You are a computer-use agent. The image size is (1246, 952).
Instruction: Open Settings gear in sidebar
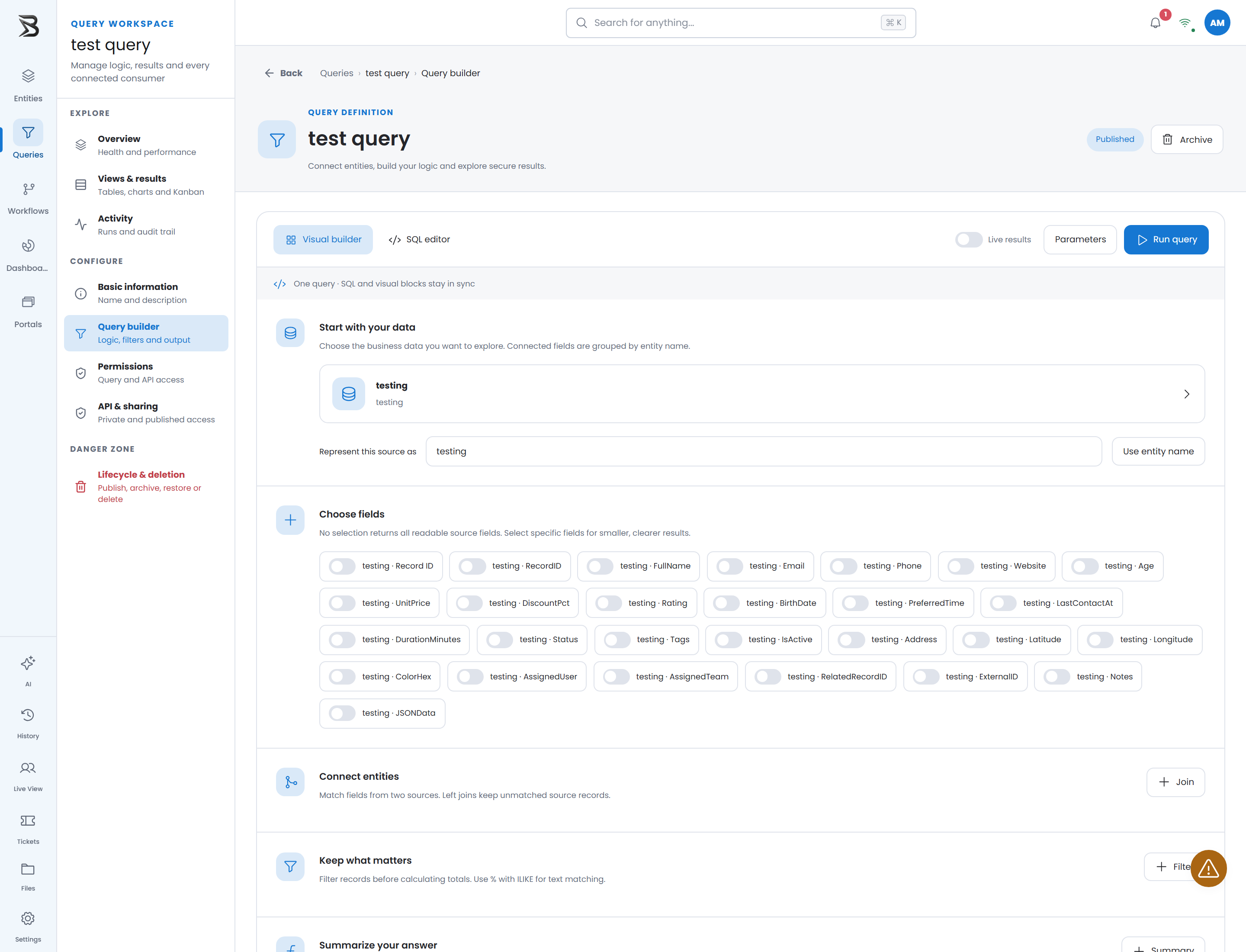[28, 926]
